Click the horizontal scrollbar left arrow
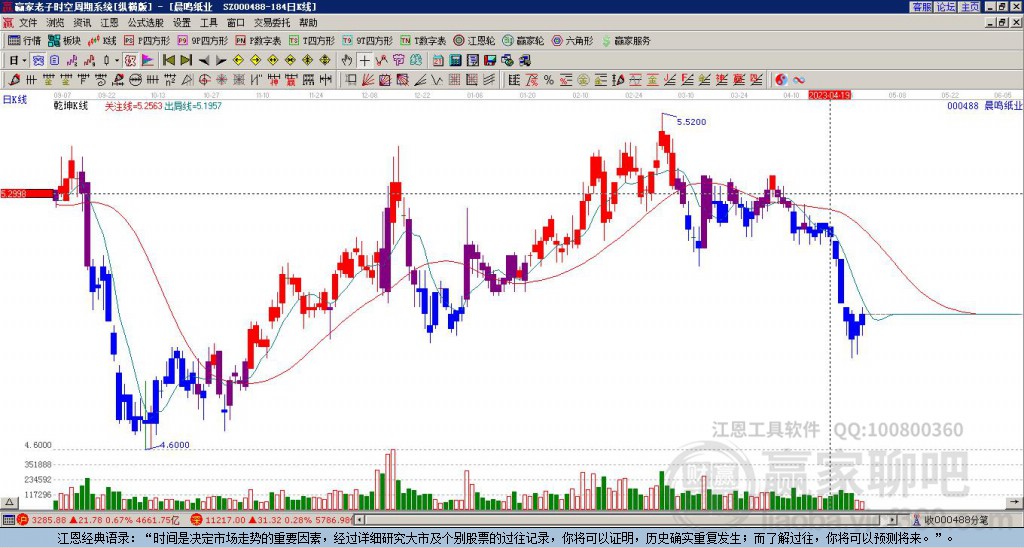The height and width of the screenshot is (548, 1024). point(360,520)
